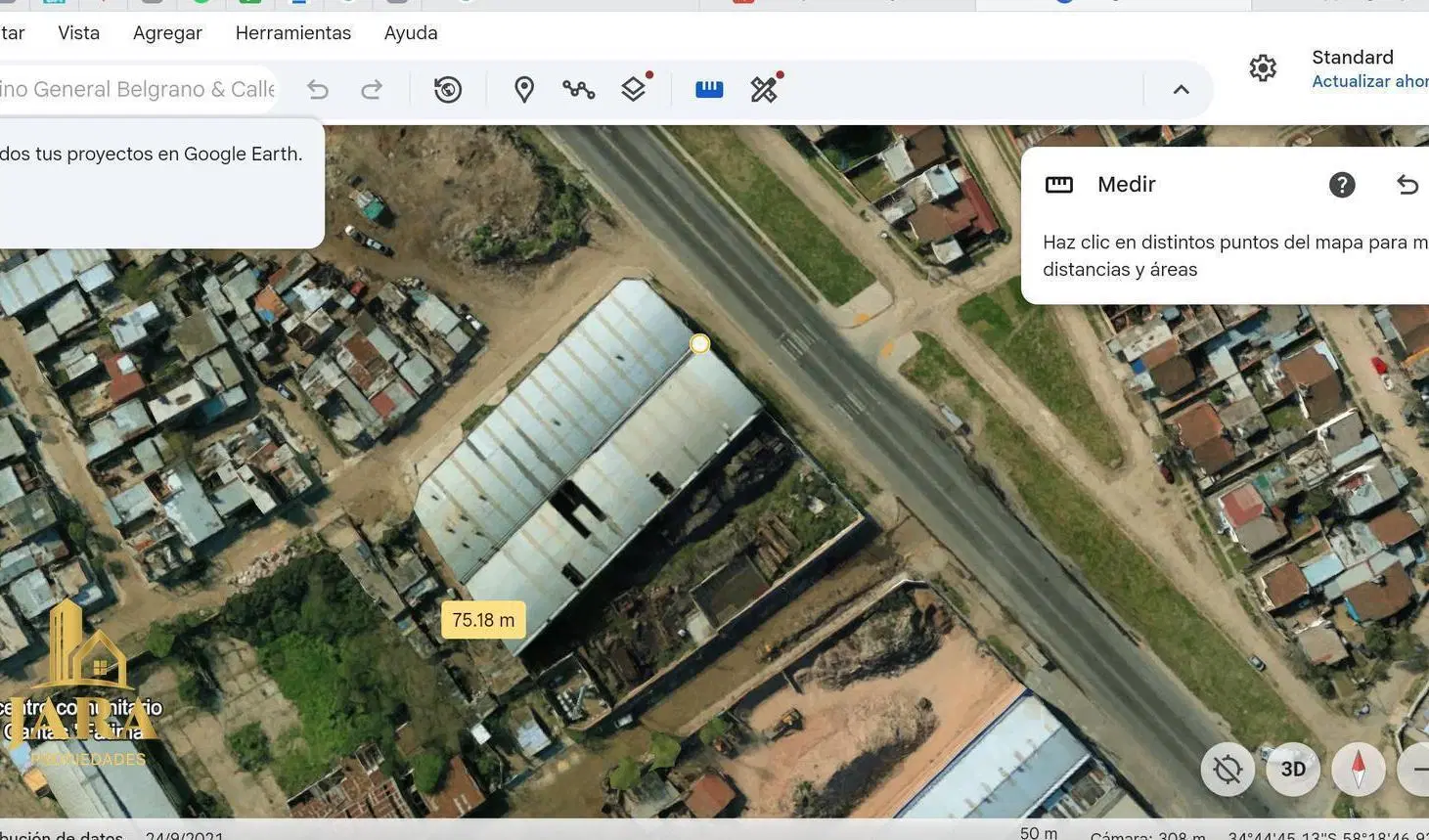The image size is (1429, 840).
Task: Click the Actualizar ahora link
Action: [1369, 81]
